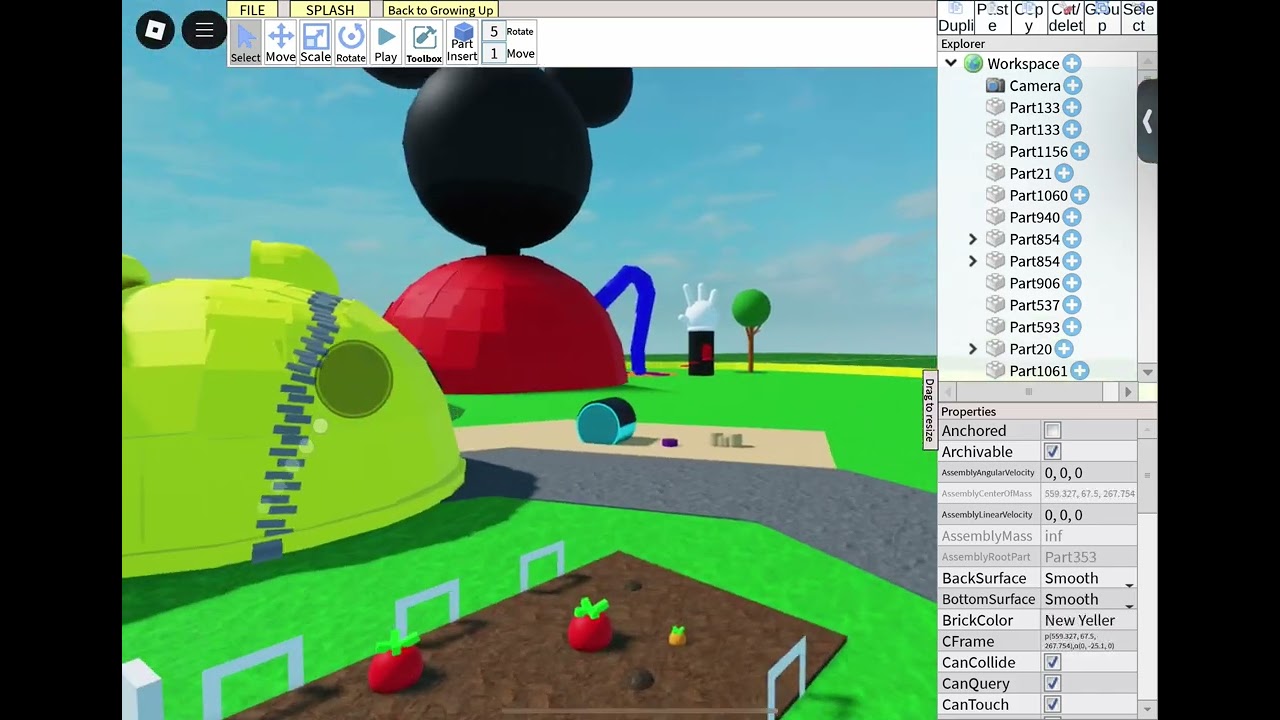Click the AssemblyAngularVelocity value field
The height and width of the screenshot is (720, 1280).
pos(1089,473)
